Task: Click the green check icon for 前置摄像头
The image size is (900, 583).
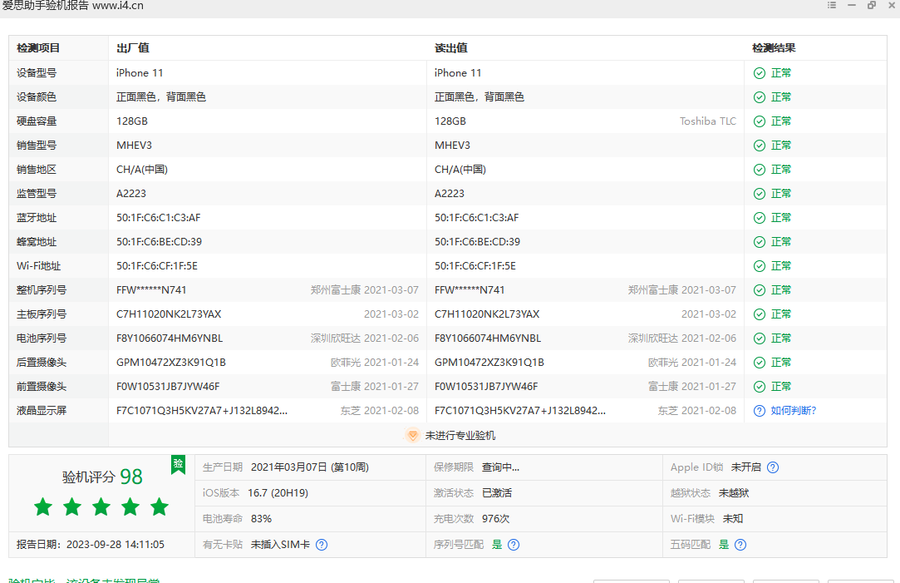Action: tap(759, 387)
